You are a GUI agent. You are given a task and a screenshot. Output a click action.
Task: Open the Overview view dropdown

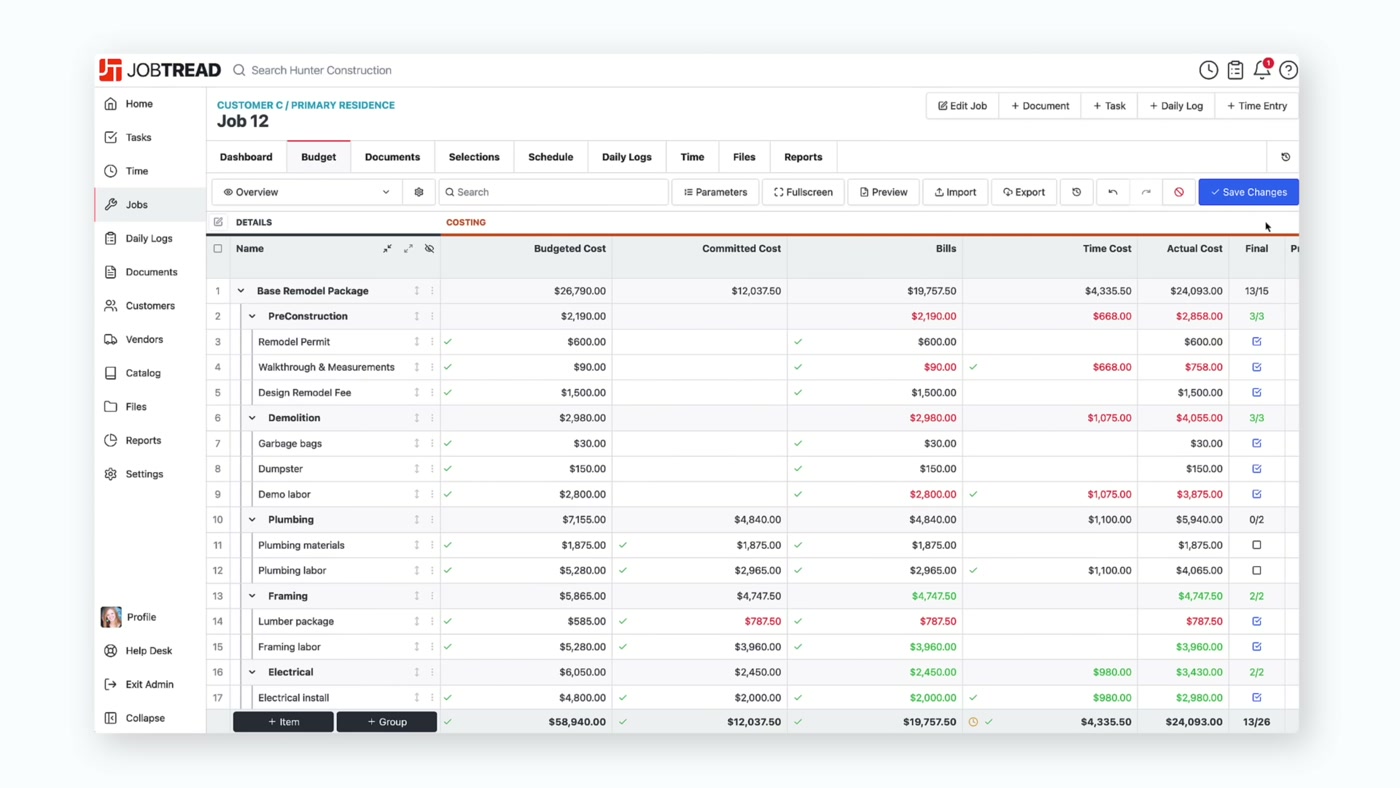coord(306,192)
